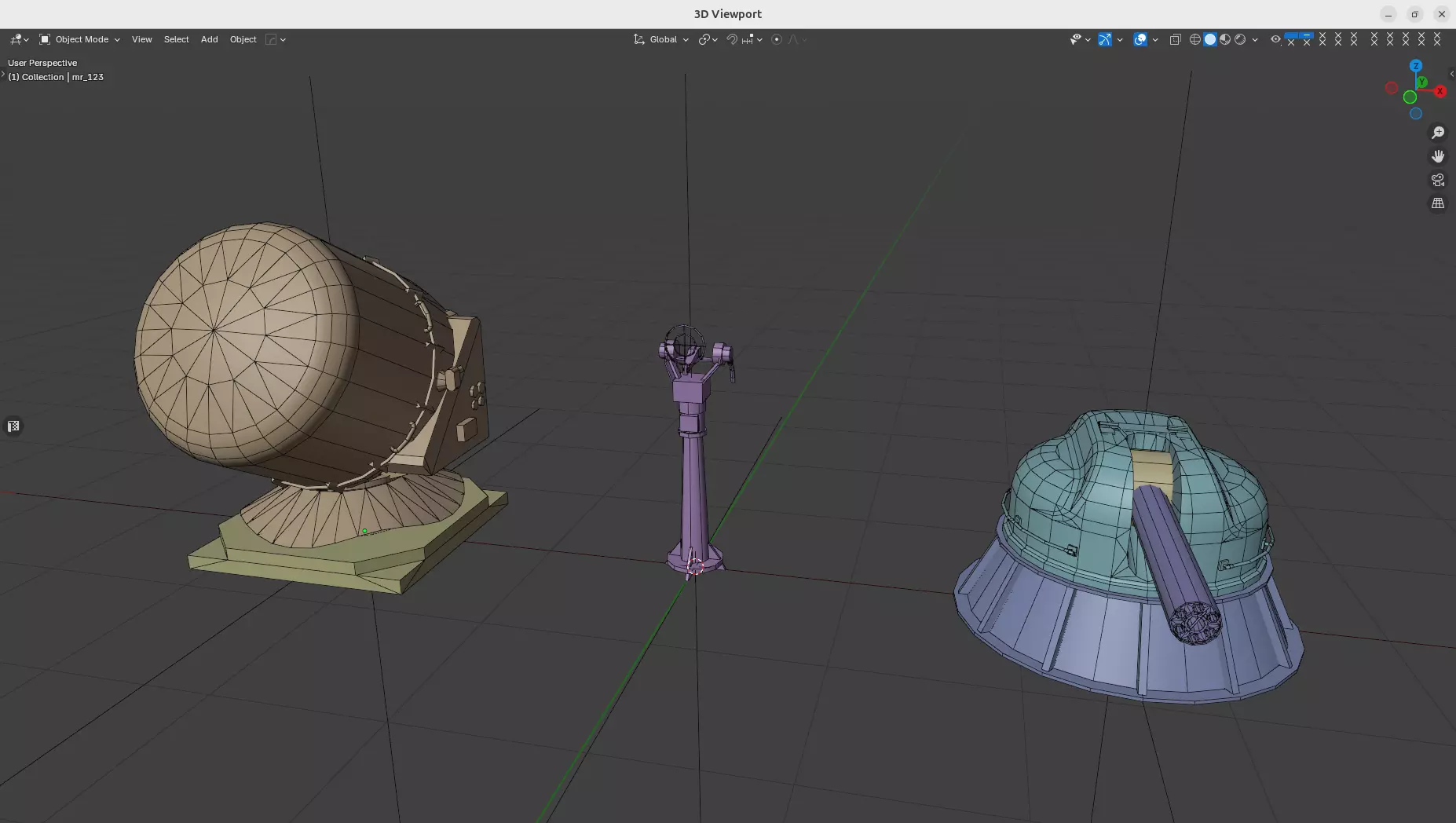The height and width of the screenshot is (823, 1456).
Task: Click the negative Z axis circle on gizmo
Action: (x=1416, y=114)
